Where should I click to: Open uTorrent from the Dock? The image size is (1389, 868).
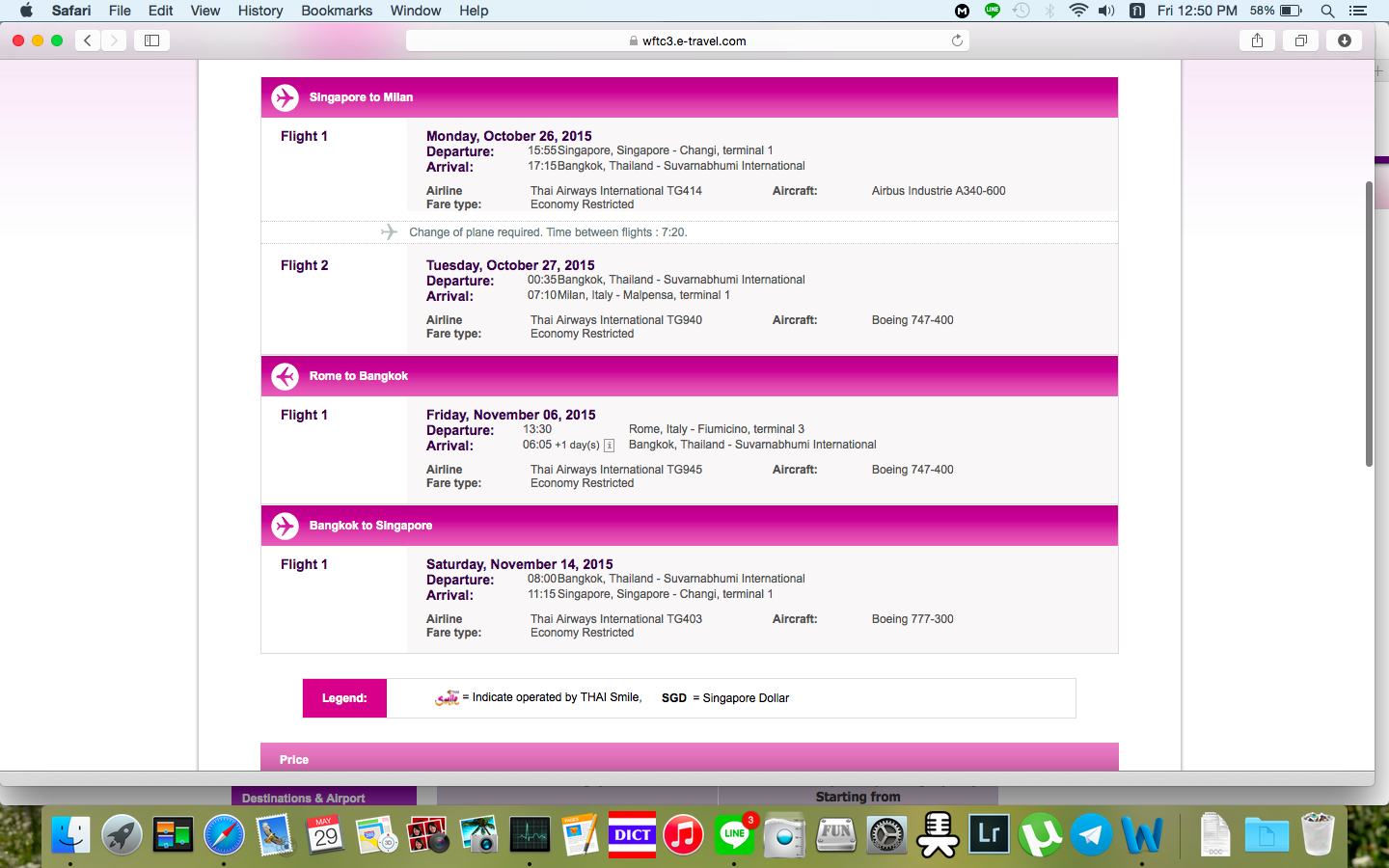pyautogui.click(x=1040, y=835)
